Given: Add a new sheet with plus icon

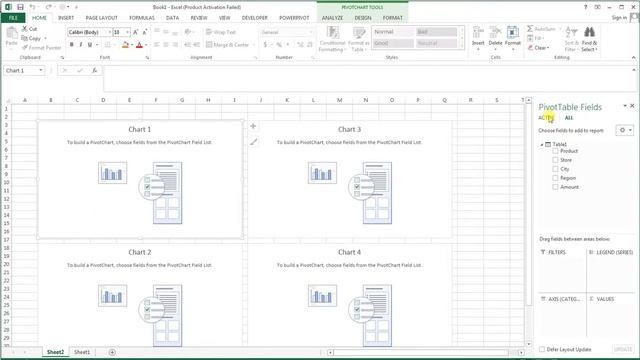Looking at the screenshot, I should pyautogui.click(x=112, y=352).
